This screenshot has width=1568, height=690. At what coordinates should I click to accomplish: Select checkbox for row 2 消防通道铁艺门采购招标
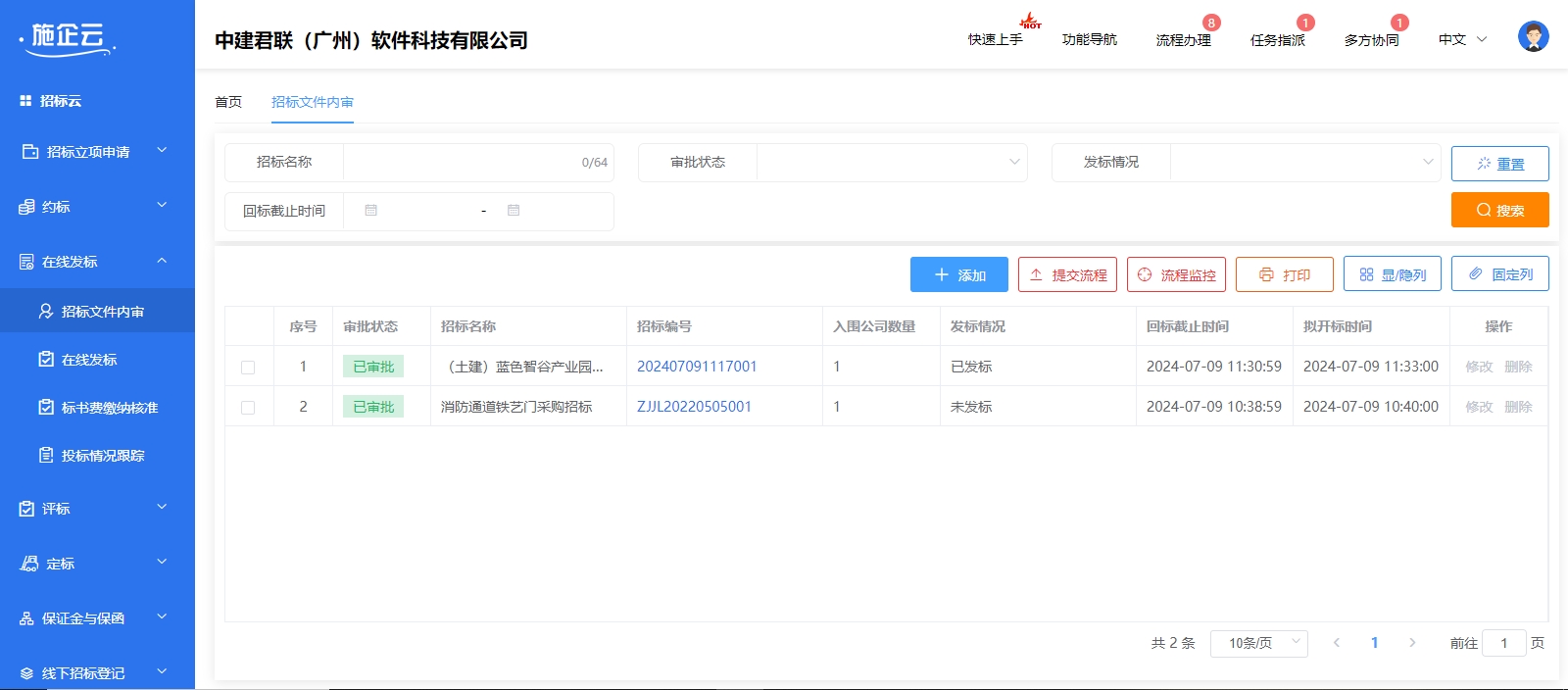[248, 408]
